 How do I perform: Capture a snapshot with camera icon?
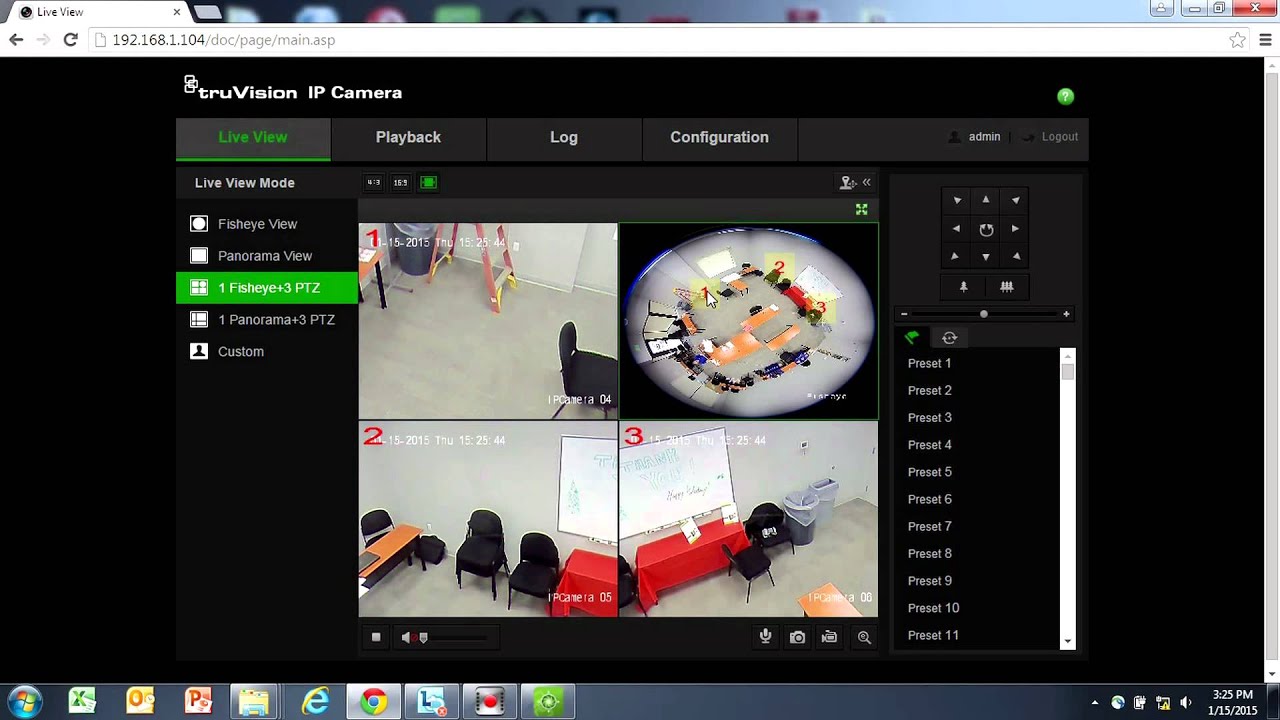tap(797, 637)
